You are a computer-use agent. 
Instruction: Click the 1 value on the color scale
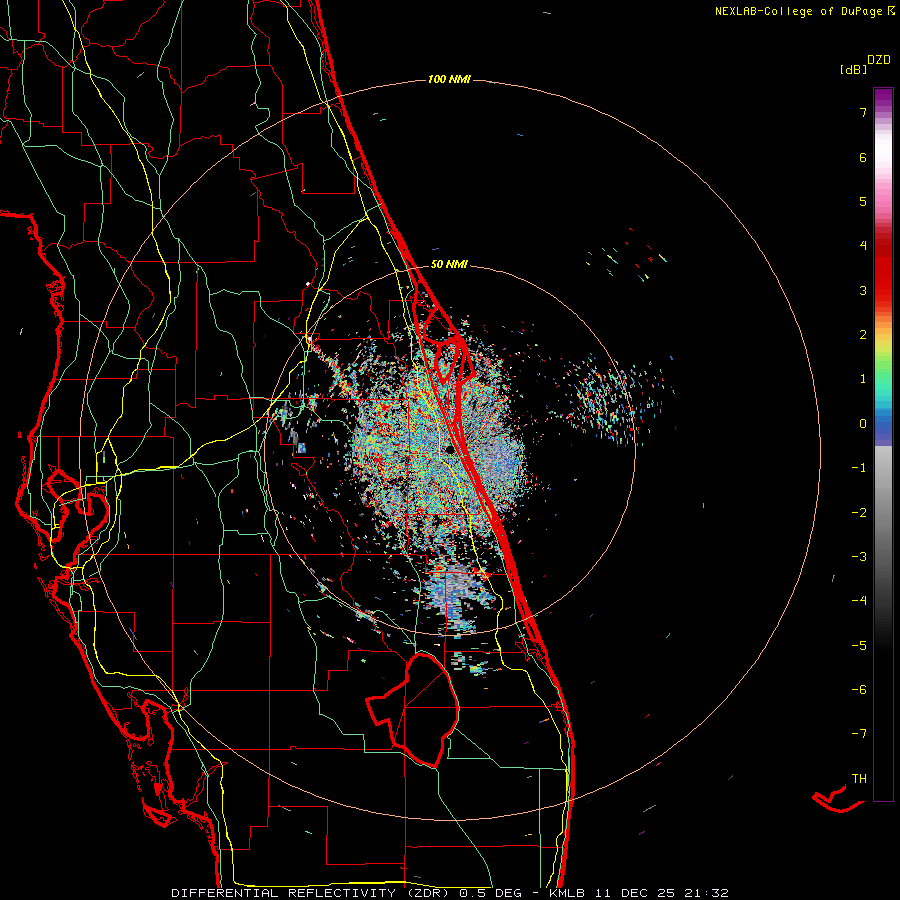[863, 379]
